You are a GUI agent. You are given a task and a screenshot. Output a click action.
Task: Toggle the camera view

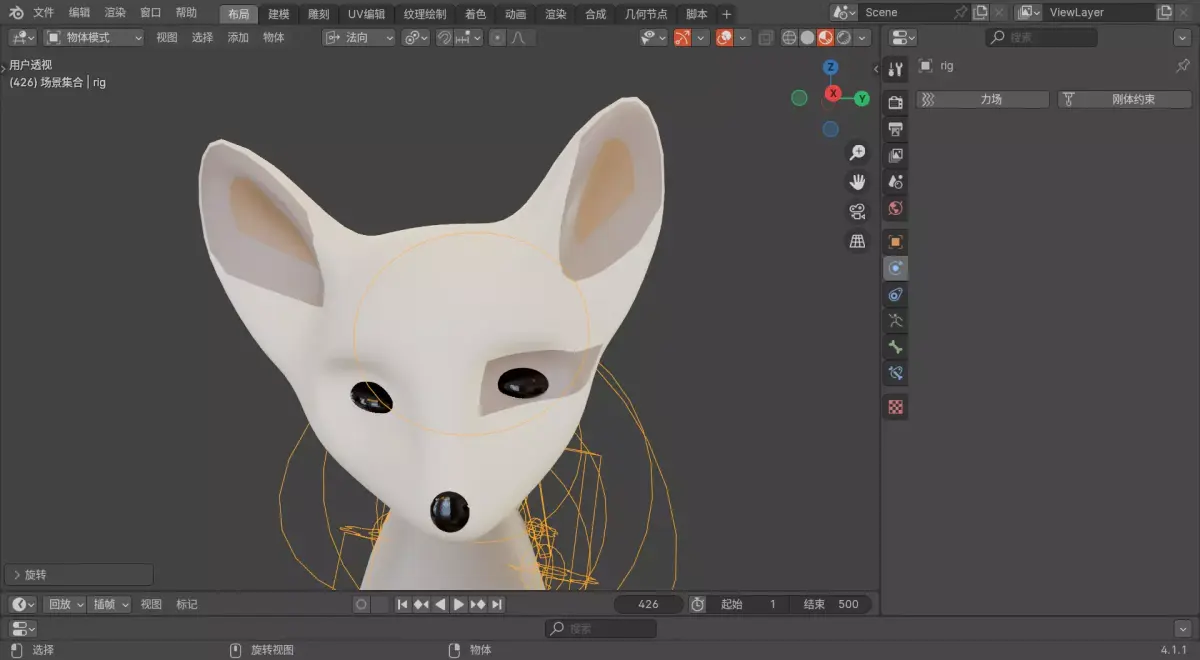pos(857,211)
